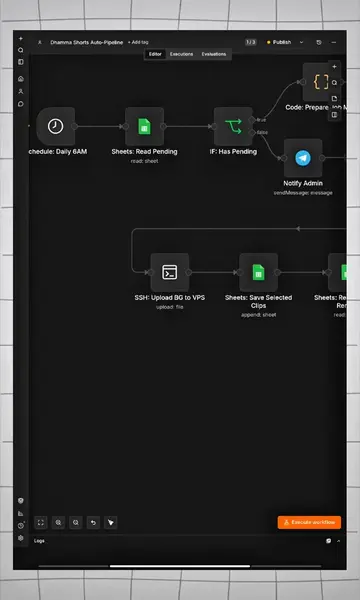Zoom out on the workflow canvas

pos(76,522)
